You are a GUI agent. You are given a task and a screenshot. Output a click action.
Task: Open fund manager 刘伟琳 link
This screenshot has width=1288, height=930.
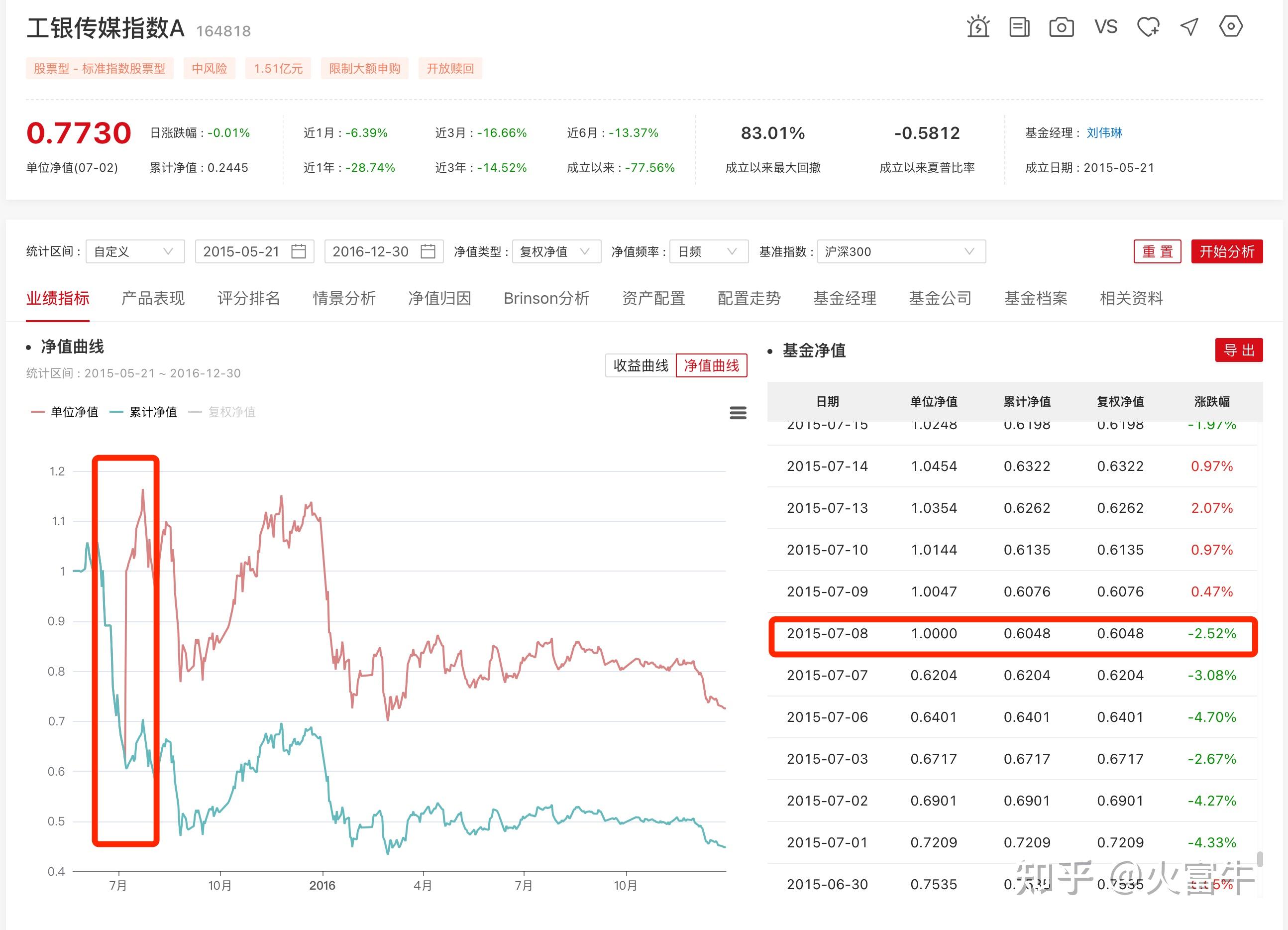[x=1104, y=132]
